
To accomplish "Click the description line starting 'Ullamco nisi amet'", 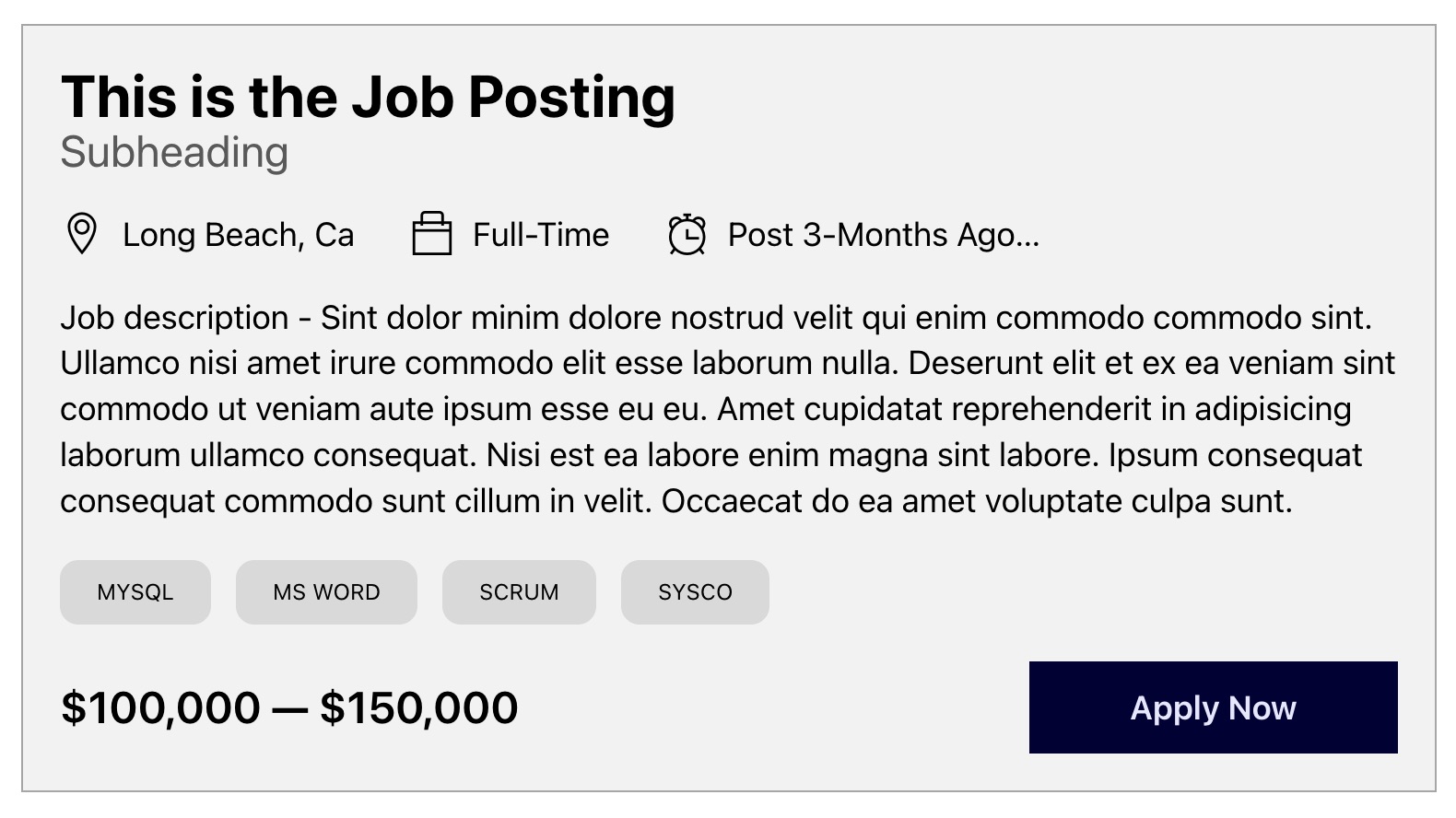I will click(x=728, y=363).
